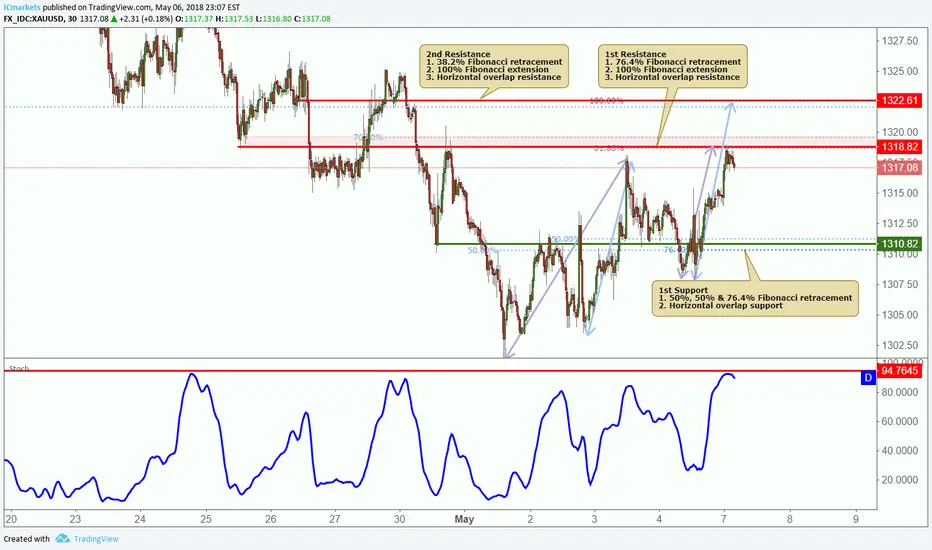932x550 pixels.
Task: Click the 1st Resistance annotation box
Action: point(673,65)
